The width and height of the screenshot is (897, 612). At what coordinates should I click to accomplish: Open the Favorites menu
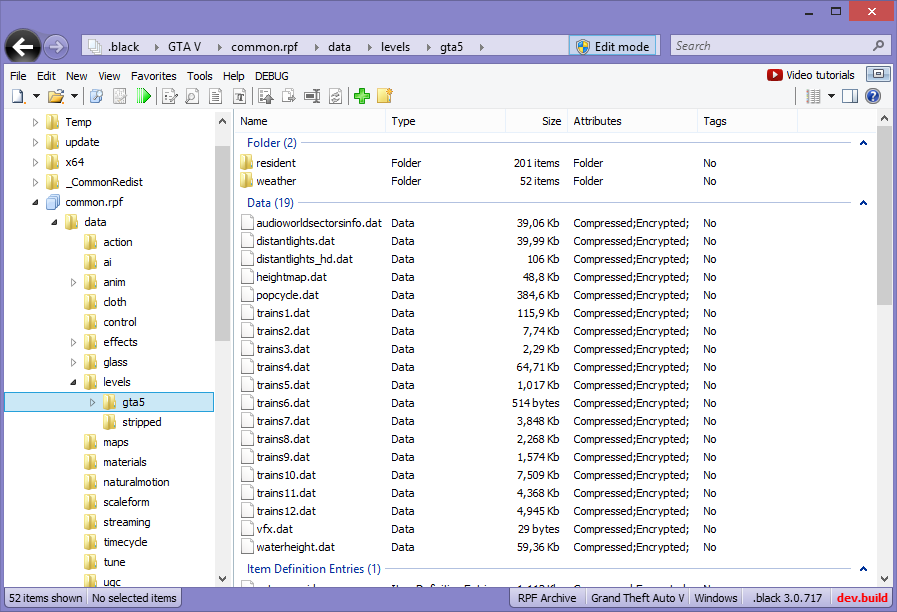154,76
